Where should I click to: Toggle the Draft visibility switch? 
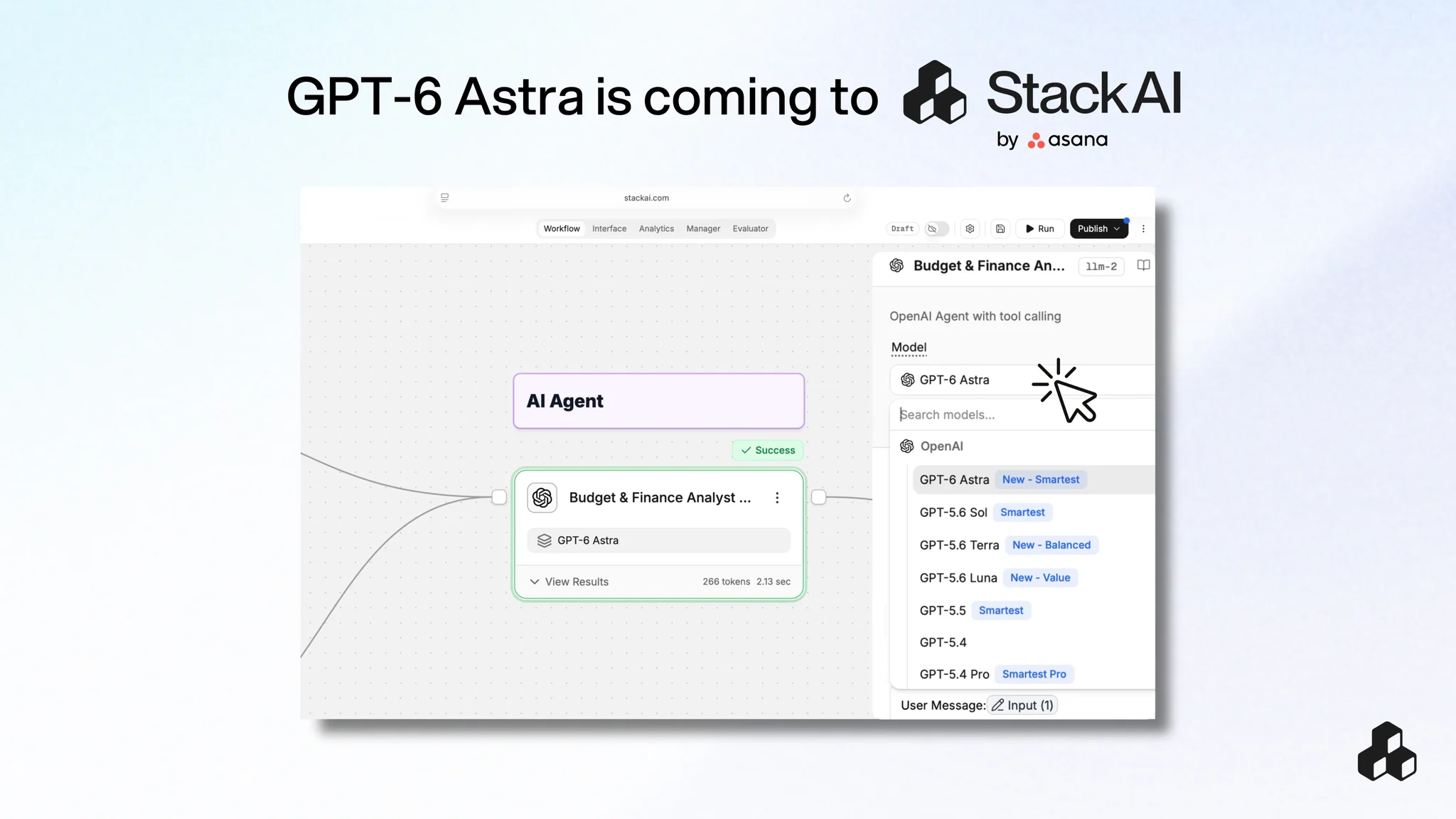click(x=936, y=229)
